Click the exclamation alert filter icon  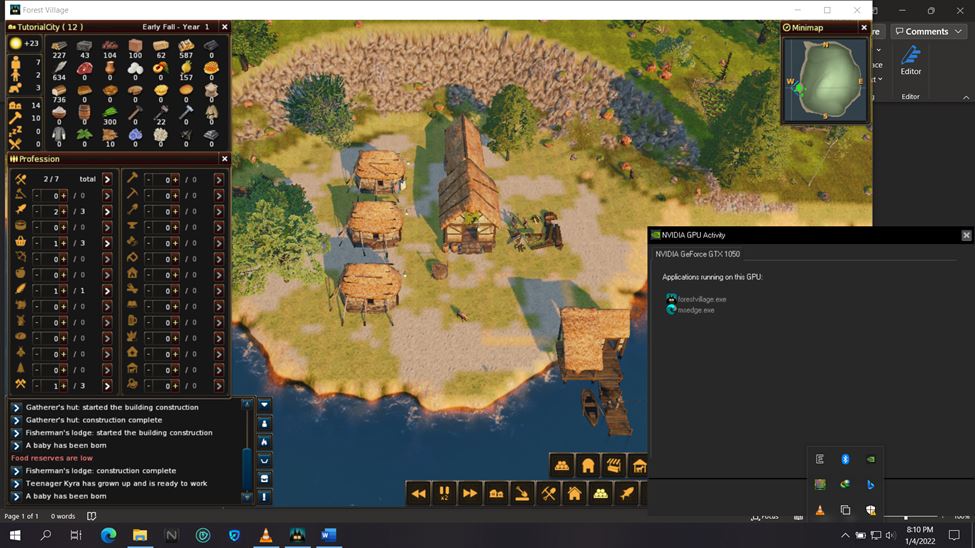[x=264, y=496]
